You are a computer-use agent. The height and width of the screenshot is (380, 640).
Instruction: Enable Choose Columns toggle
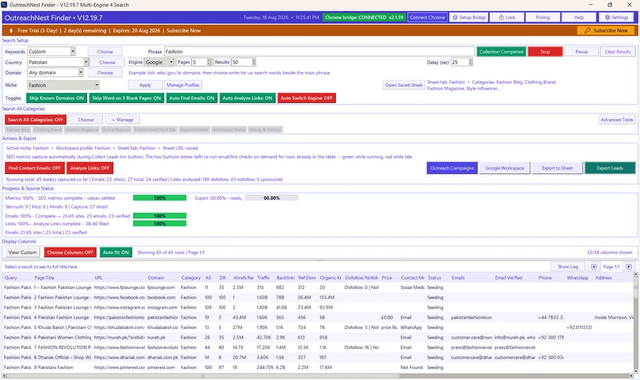pos(70,252)
